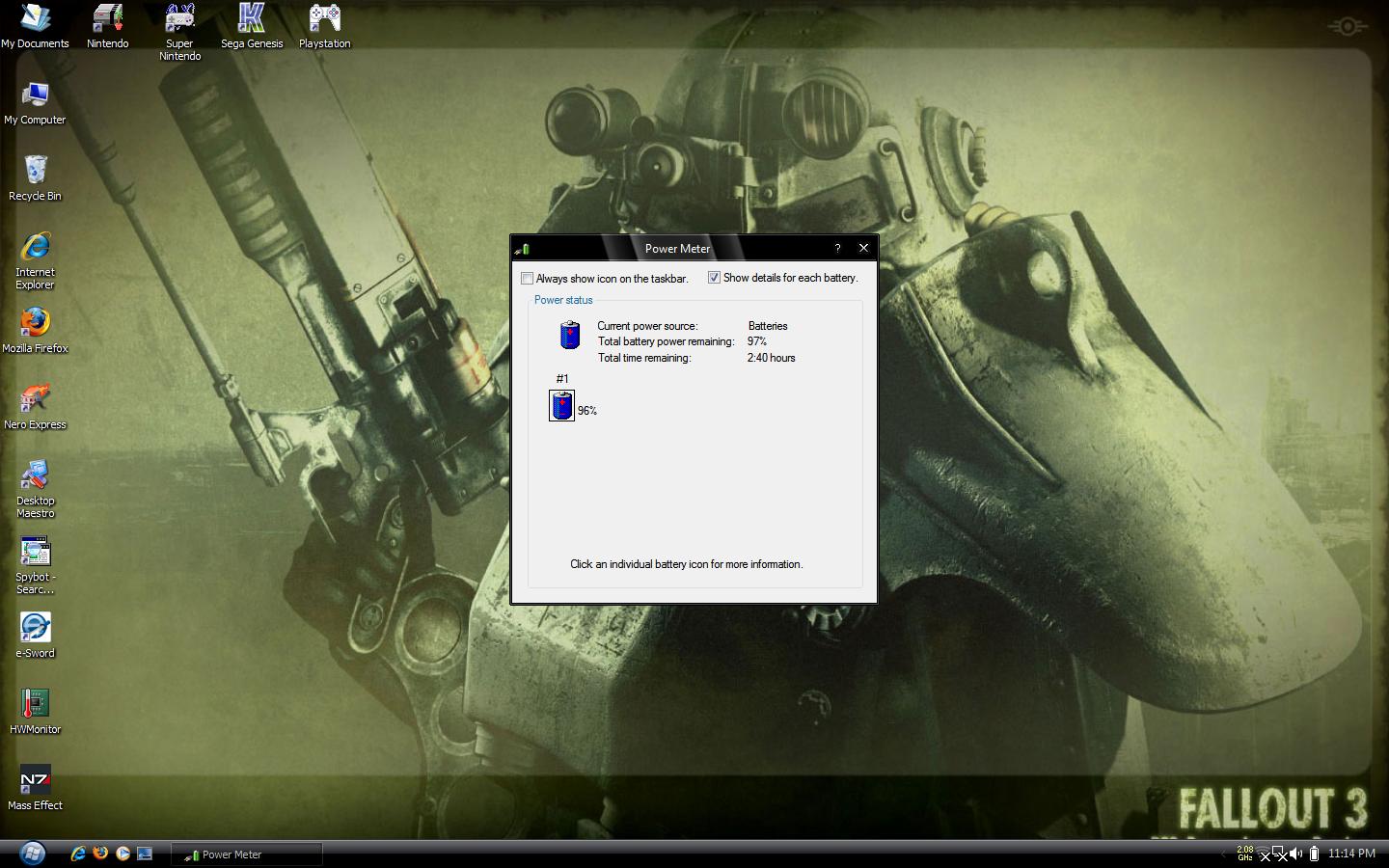The width and height of the screenshot is (1389, 868).
Task: Click the Power status group label
Action: (563, 300)
